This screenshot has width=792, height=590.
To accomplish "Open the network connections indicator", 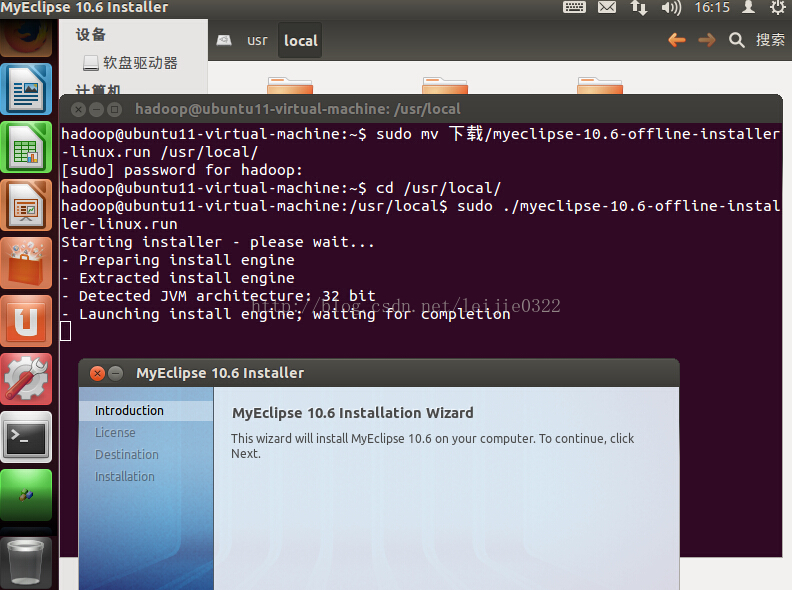I will (x=639, y=8).
